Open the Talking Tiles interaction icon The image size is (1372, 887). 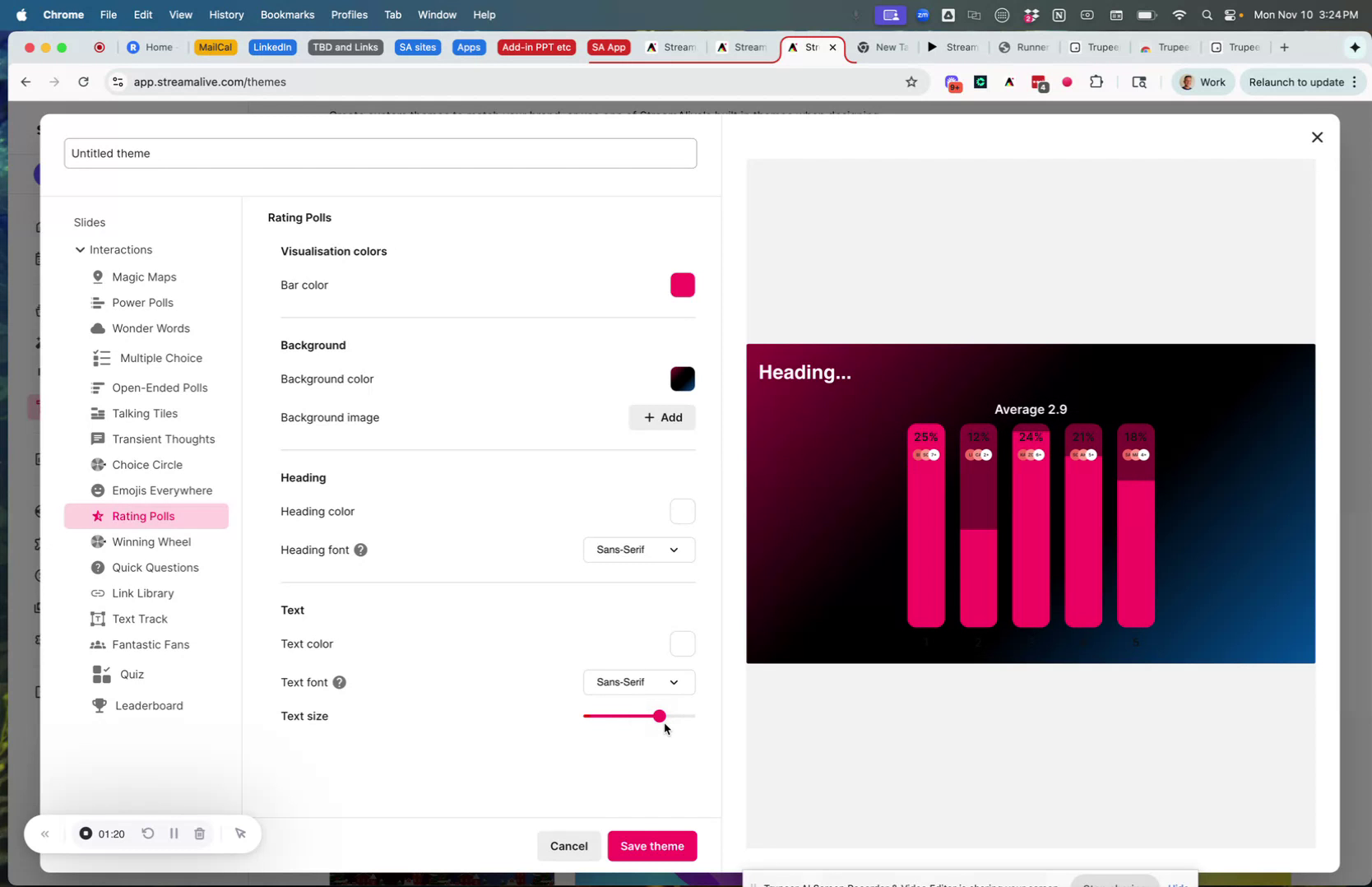(x=98, y=414)
